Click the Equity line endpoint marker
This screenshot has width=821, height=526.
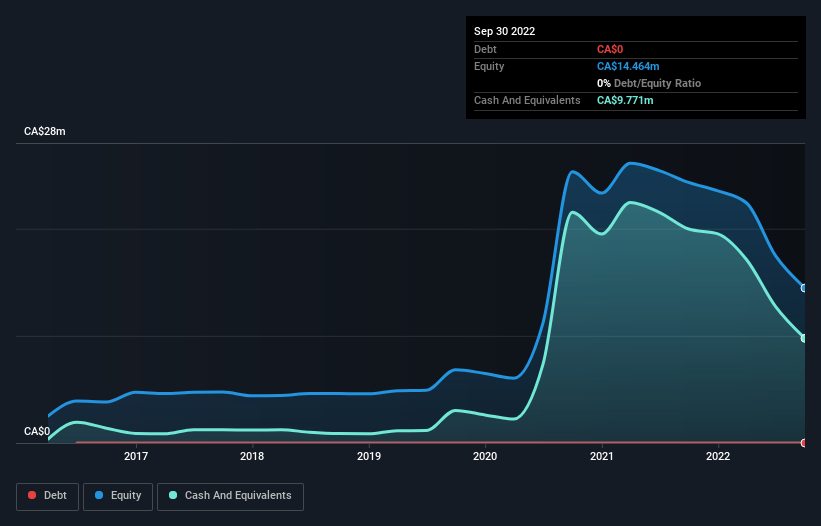(x=804, y=288)
